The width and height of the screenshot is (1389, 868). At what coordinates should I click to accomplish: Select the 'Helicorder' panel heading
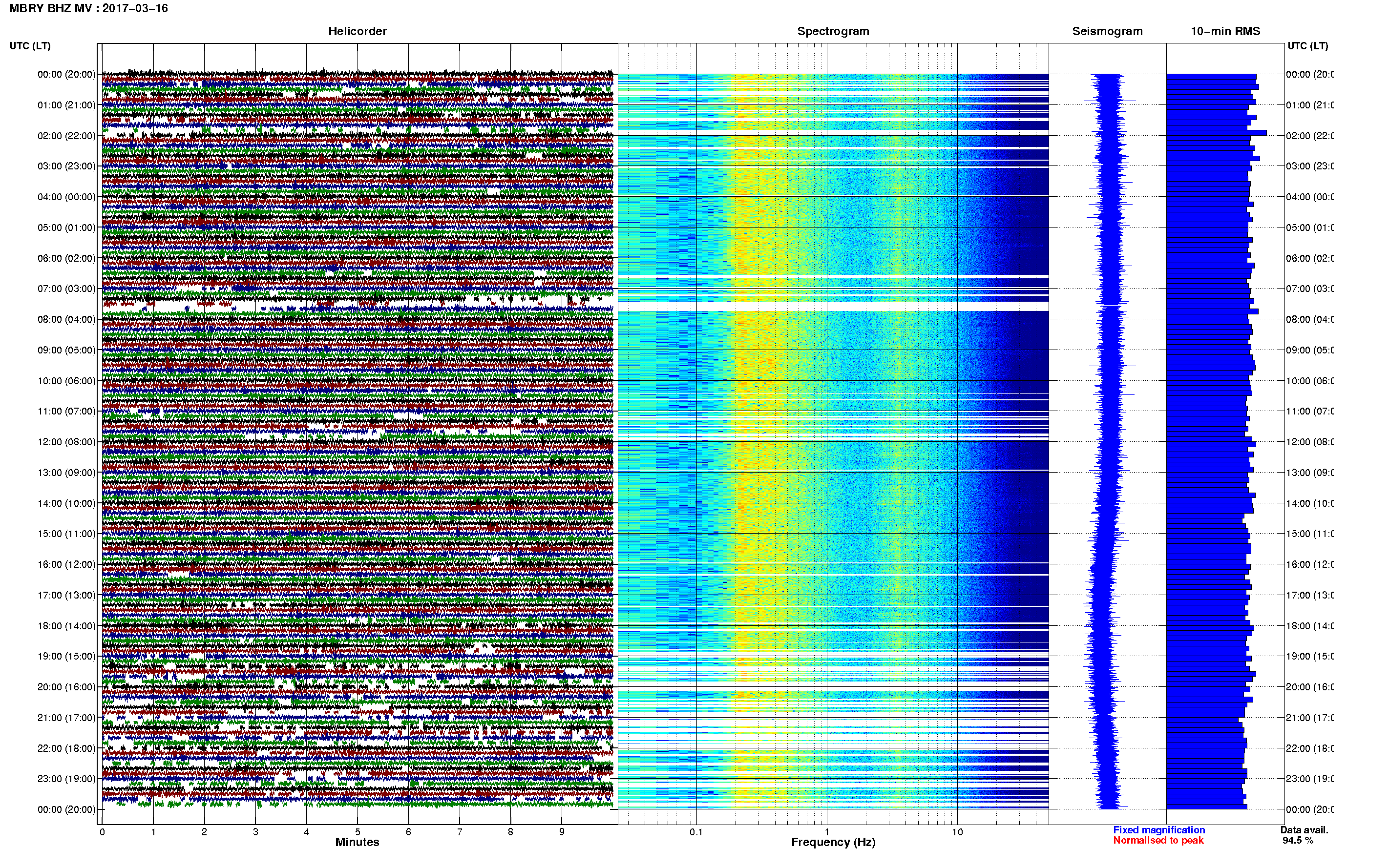click(357, 31)
